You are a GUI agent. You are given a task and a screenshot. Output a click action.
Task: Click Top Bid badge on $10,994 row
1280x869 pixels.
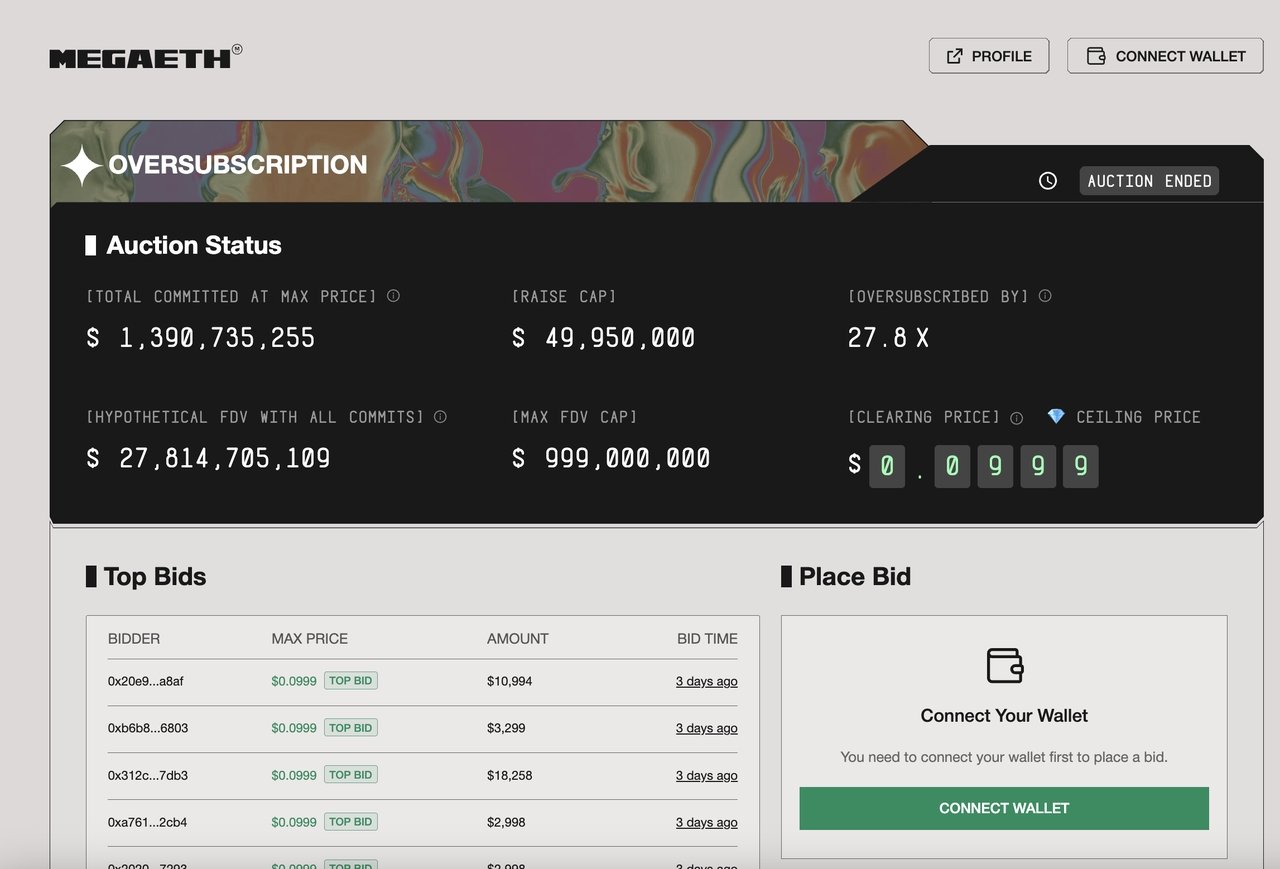(x=350, y=681)
